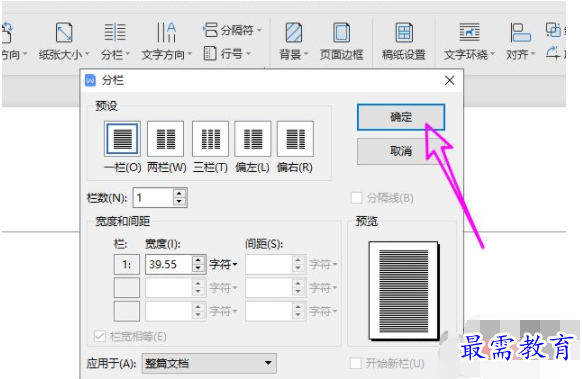Open the 背景 background tool
The height and width of the screenshot is (379, 582).
click(x=294, y=41)
